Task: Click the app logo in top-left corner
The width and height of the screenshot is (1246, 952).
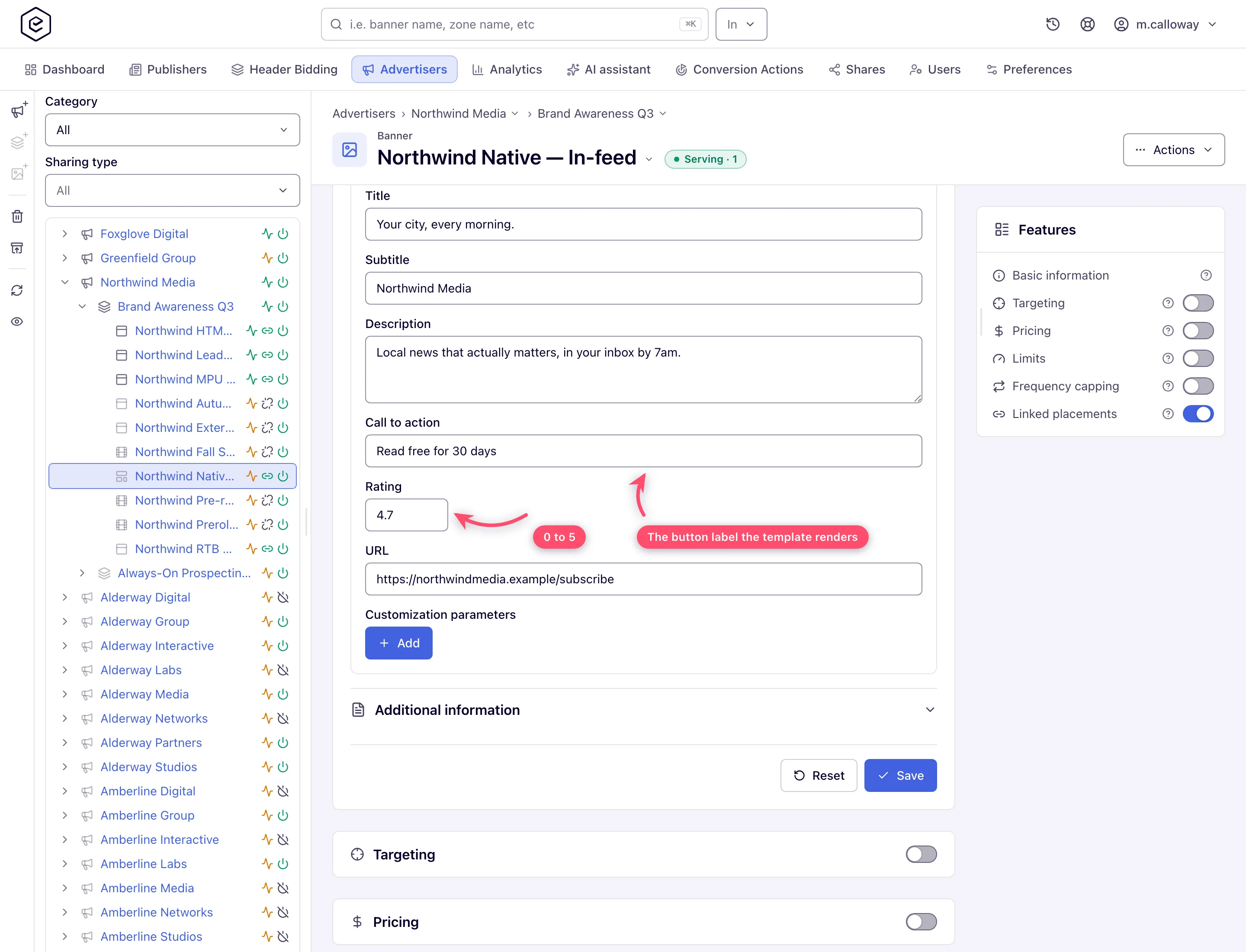Action: [x=36, y=24]
